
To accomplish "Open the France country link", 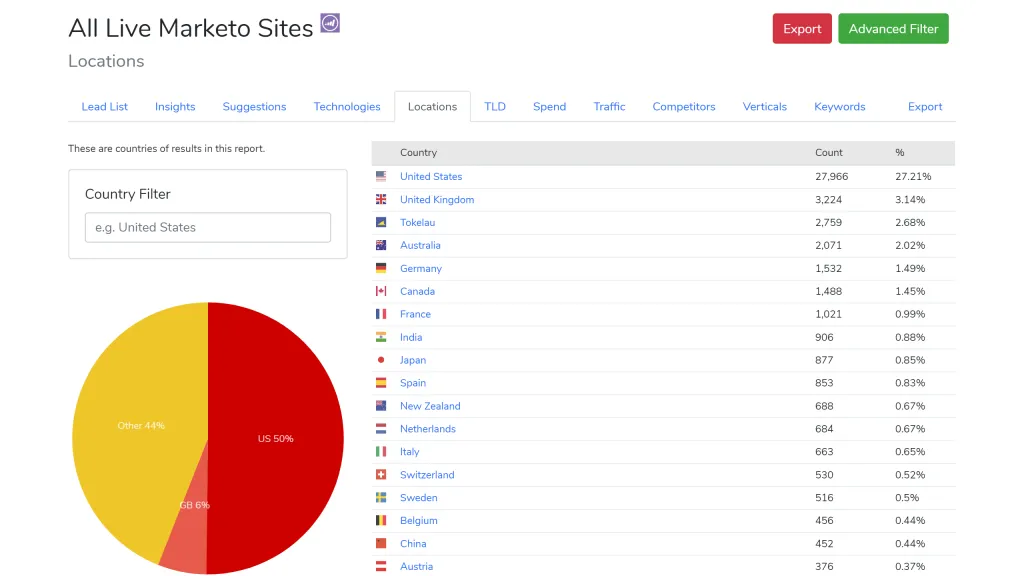I will tap(415, 314).
